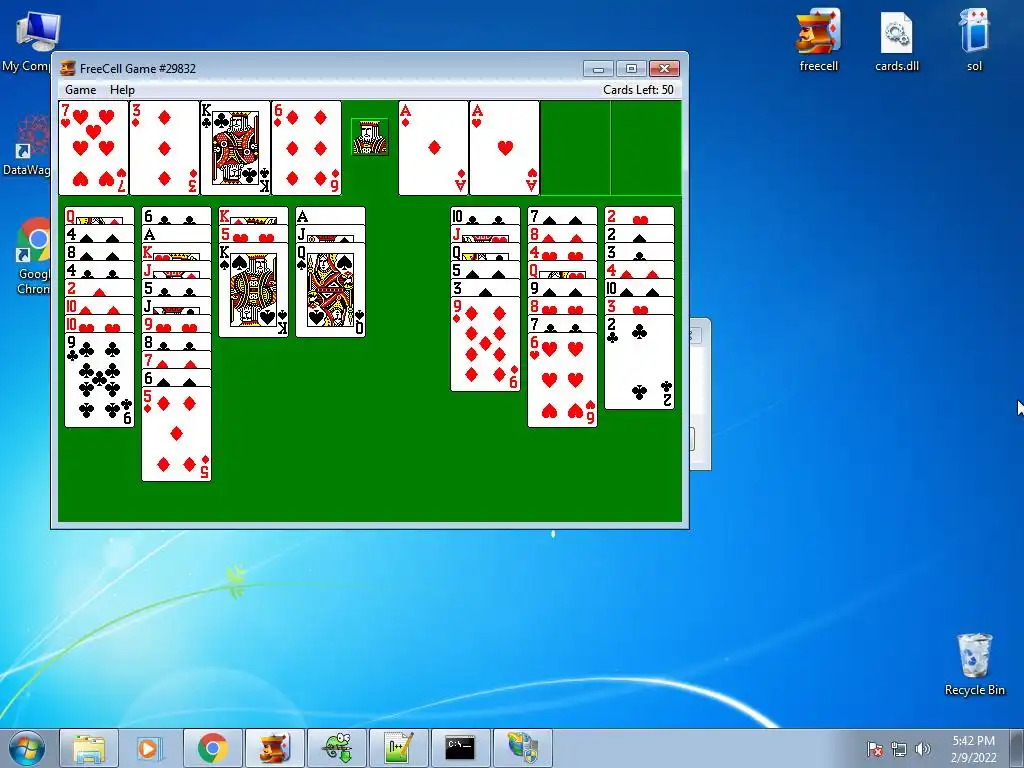Click the 4 of diamonds card
Viewport: 1024px width, 768px height.
pos(639,270)
